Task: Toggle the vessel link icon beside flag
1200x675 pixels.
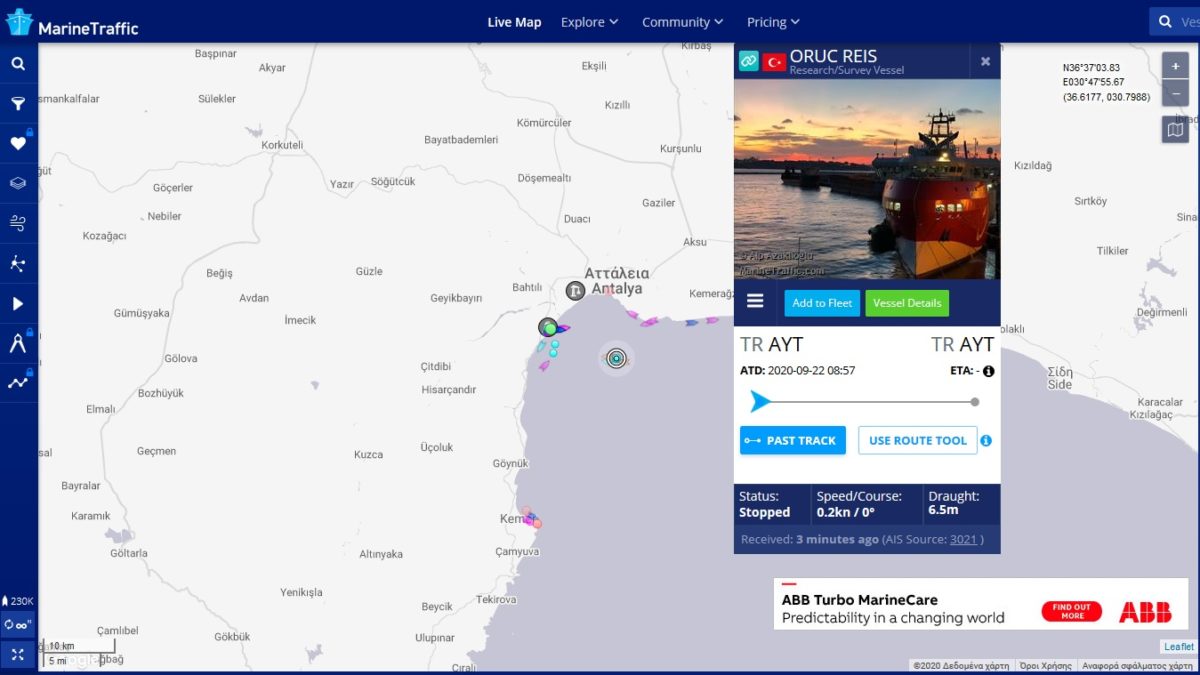Action: coord(748,62)
